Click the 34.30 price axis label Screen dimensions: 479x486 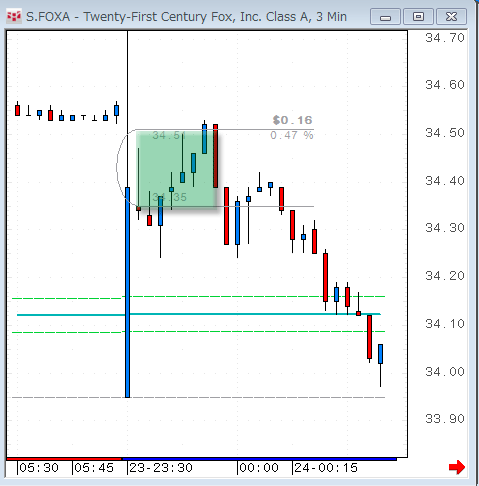(445, 228)
